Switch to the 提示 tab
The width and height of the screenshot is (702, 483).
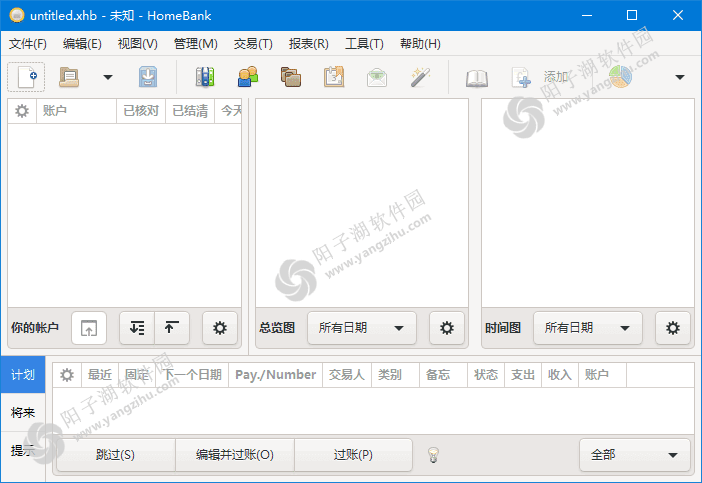(x=23, y=450)
